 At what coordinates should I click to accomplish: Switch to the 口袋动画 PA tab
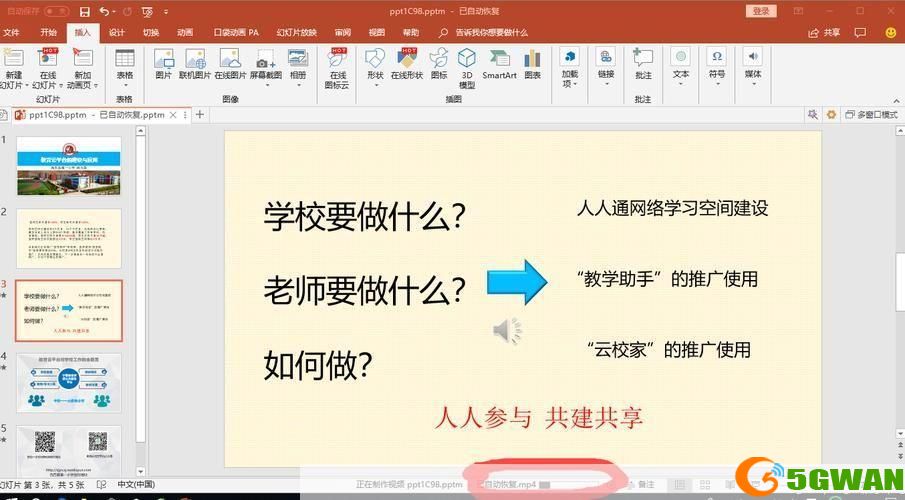click(236, 32)
